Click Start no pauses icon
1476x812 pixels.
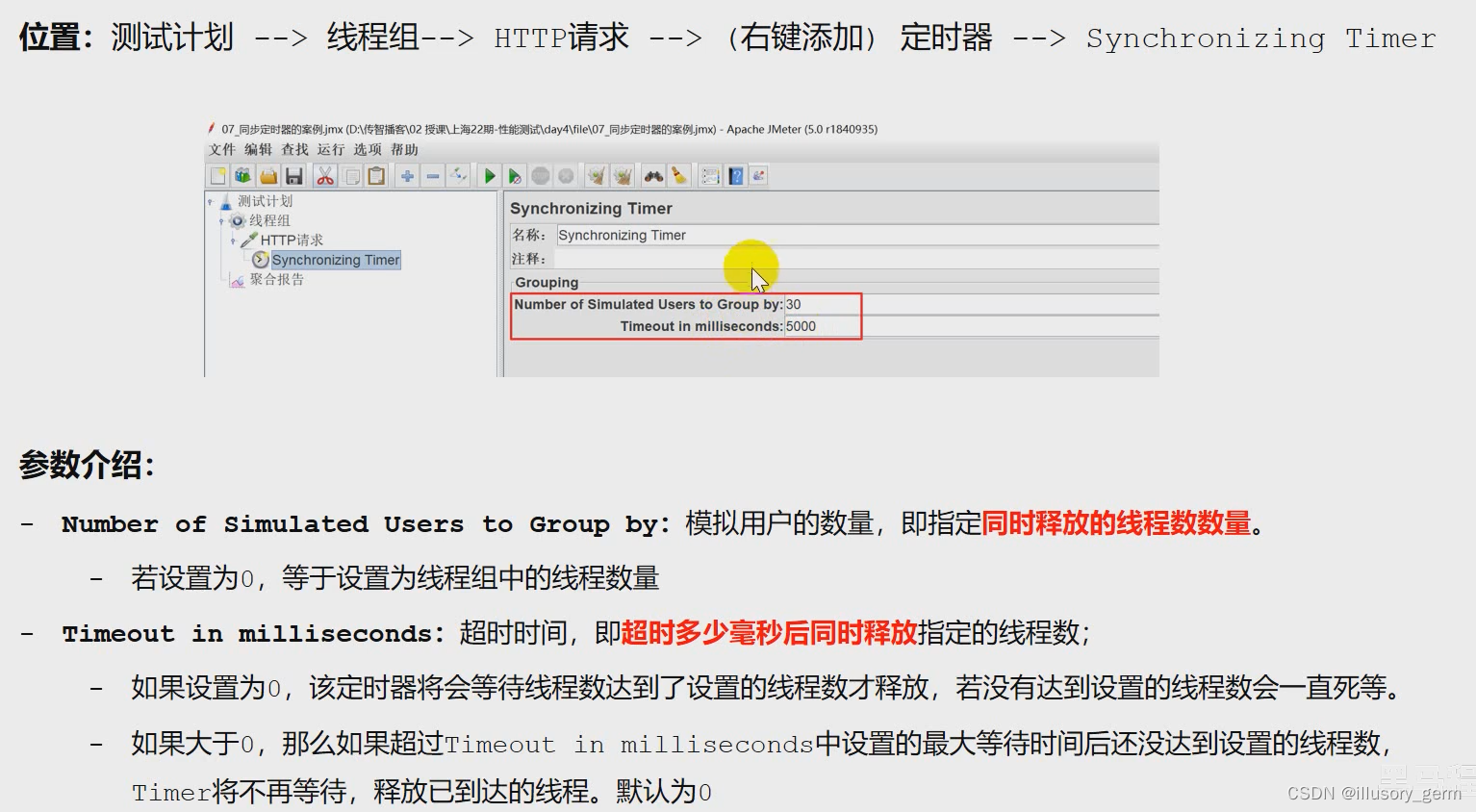[x=515, y=176]
